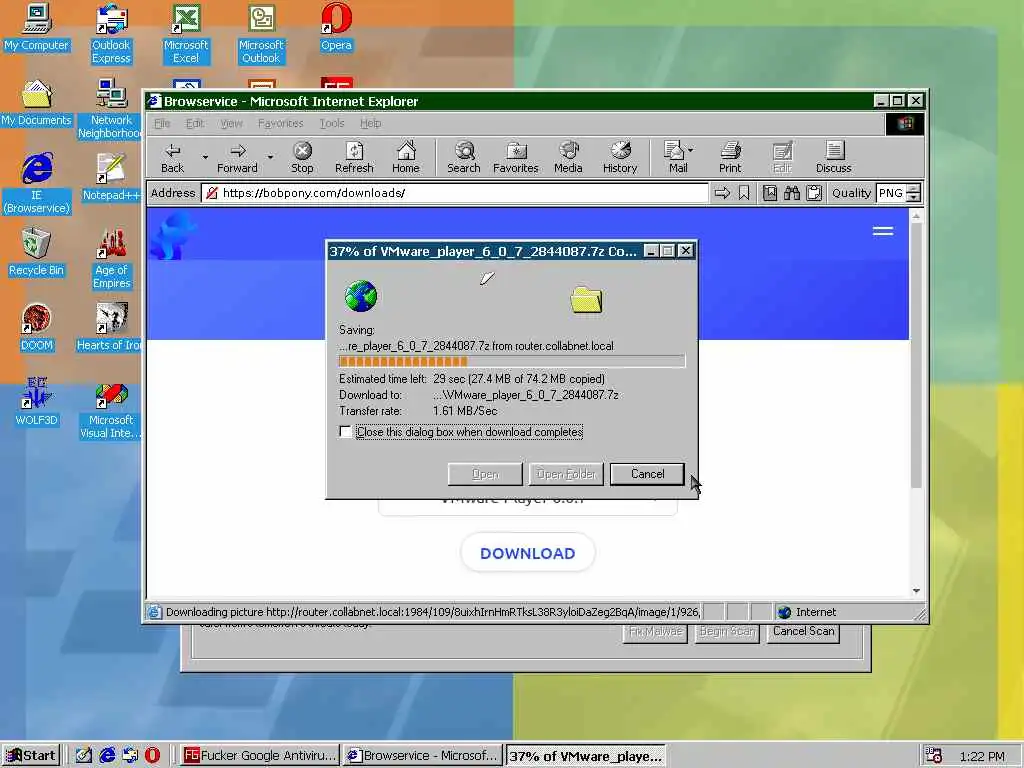
Task: Open Outlook Express desktop icon
Action: [x=111, y=33]
